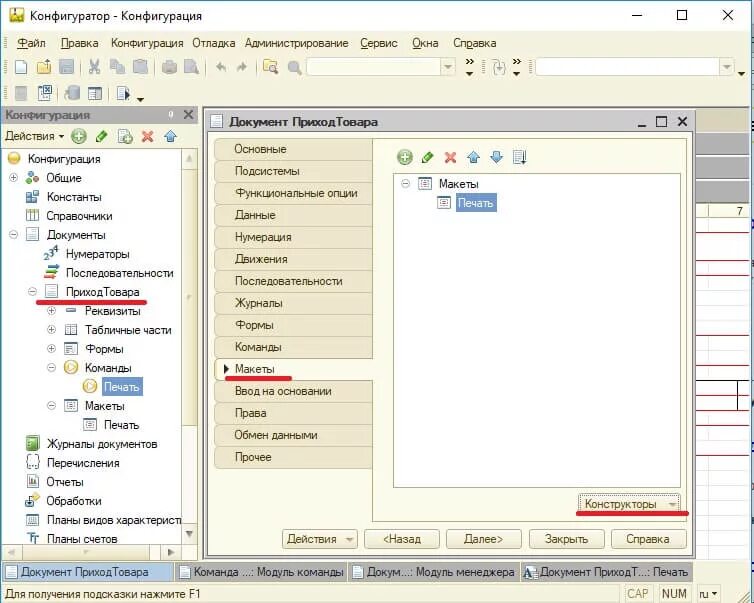Move макет down with blue arrow
This screenshot has width=754, height=603.
(x=496, y=157)
